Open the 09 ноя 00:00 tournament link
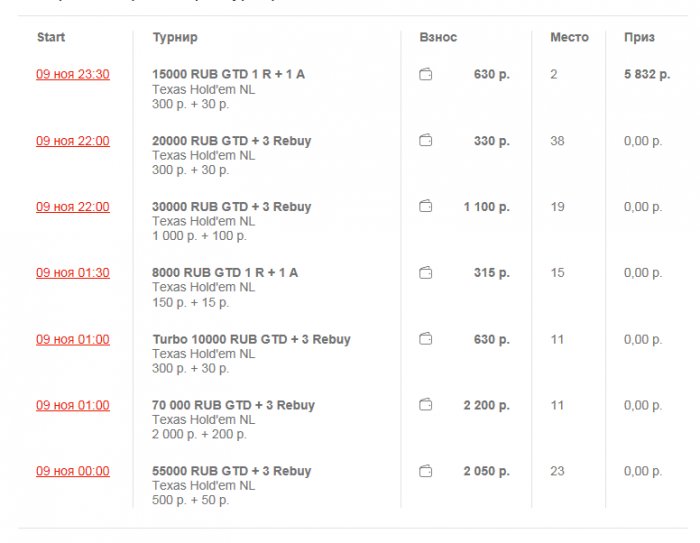Viewport: 700px width, 543px height. coord(73,471)
